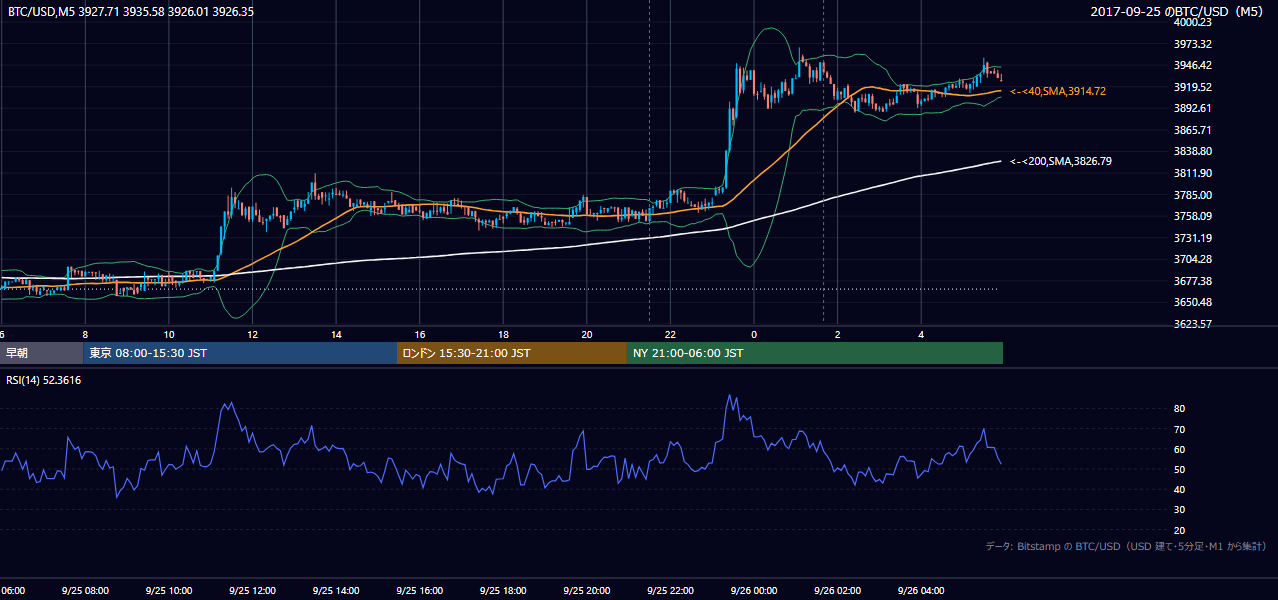The image size is (1278, 600).
Task: Click the RSI 70 level label
Action: click(1179, 429)
